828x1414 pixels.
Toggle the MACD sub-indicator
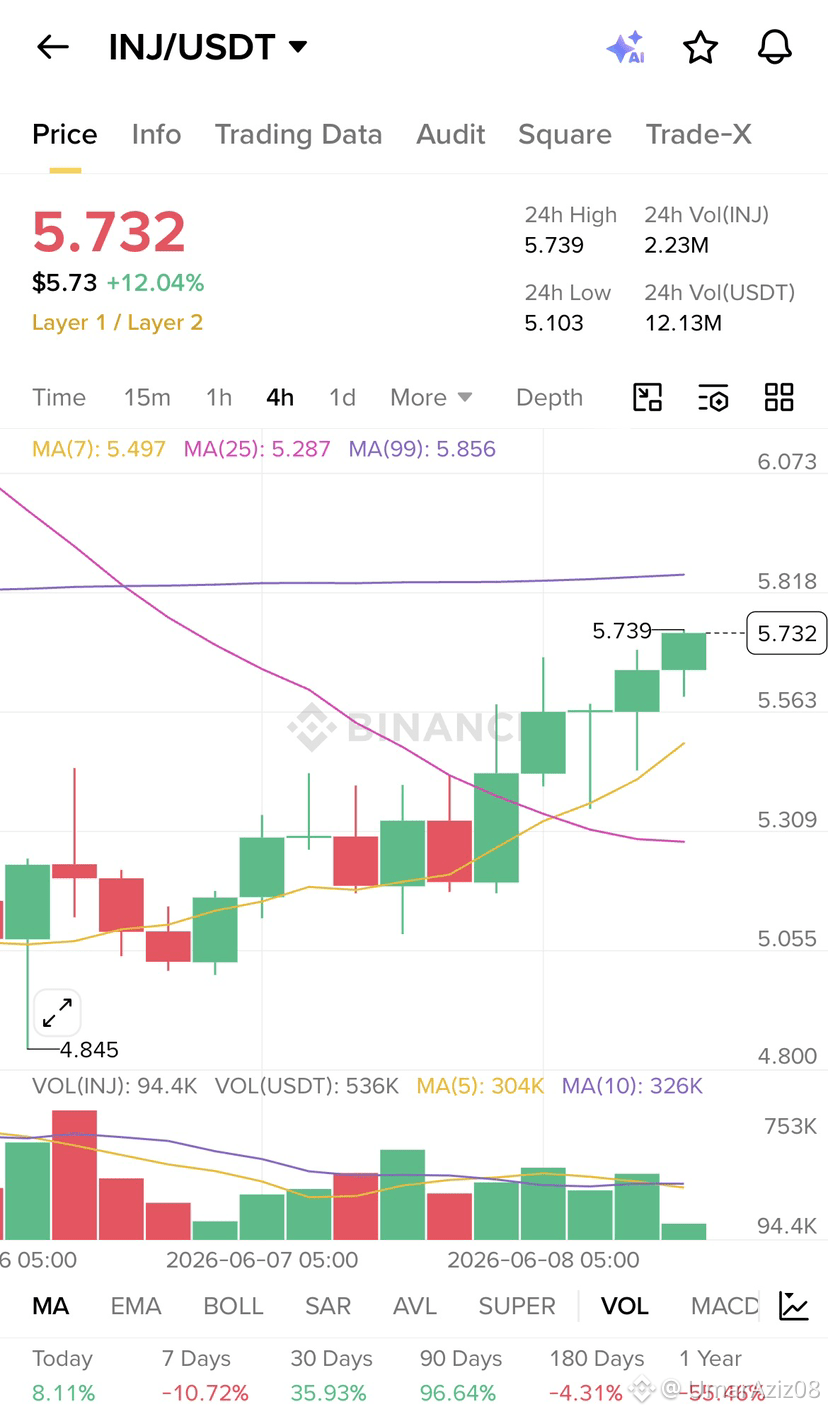click(x=725, y=1305)
